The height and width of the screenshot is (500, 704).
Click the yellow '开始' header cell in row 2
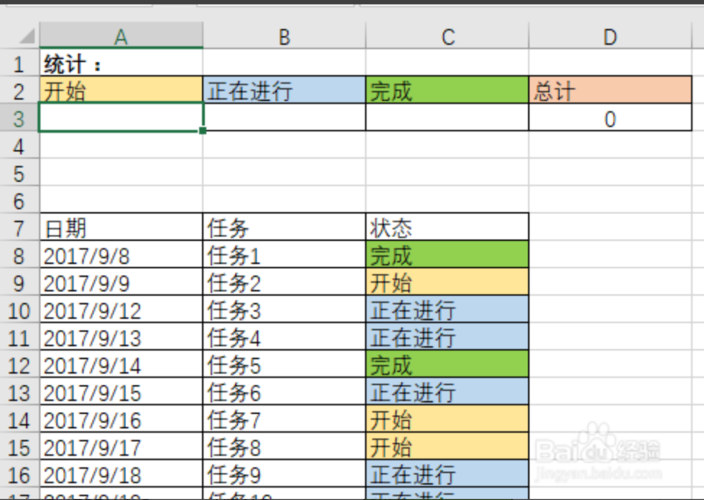121,91
